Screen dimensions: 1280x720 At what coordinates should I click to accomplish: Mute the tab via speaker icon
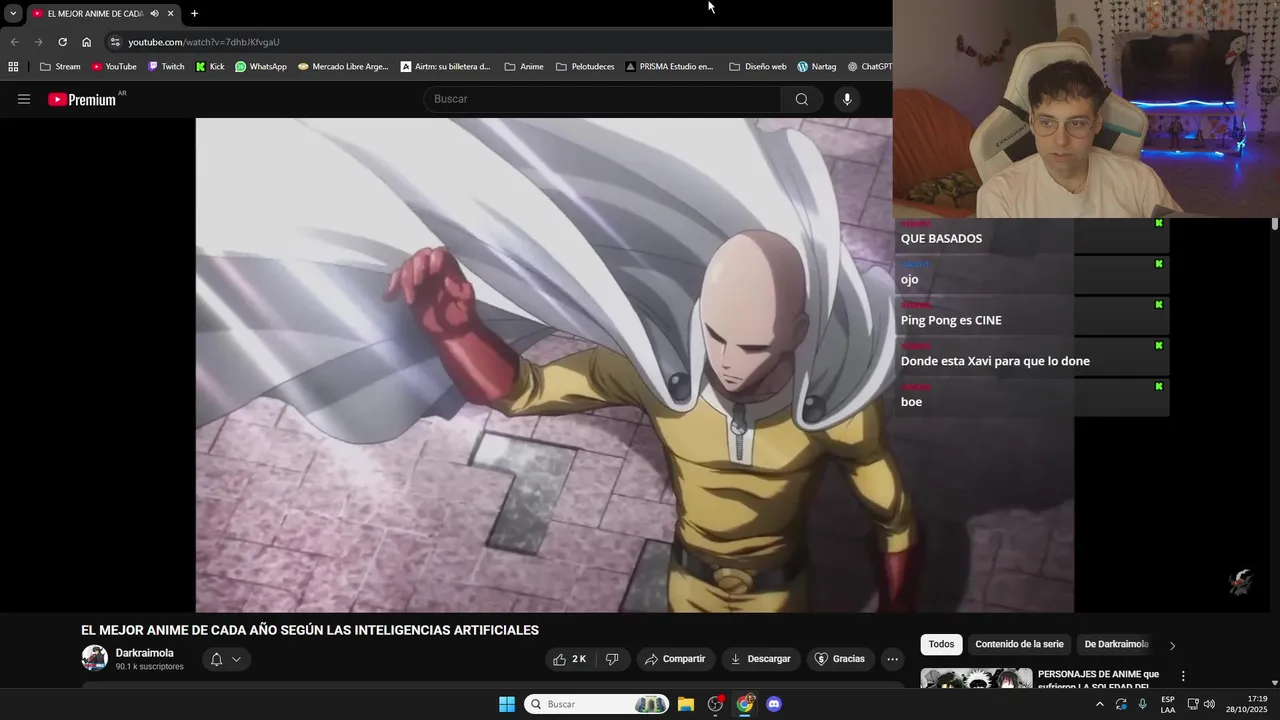(x=154, y=13)
